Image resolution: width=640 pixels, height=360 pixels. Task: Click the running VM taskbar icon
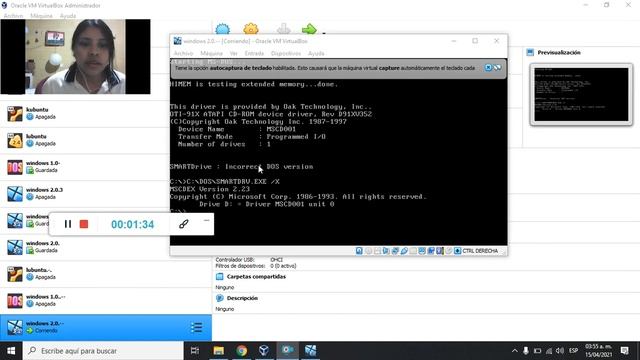click(310, 351)
